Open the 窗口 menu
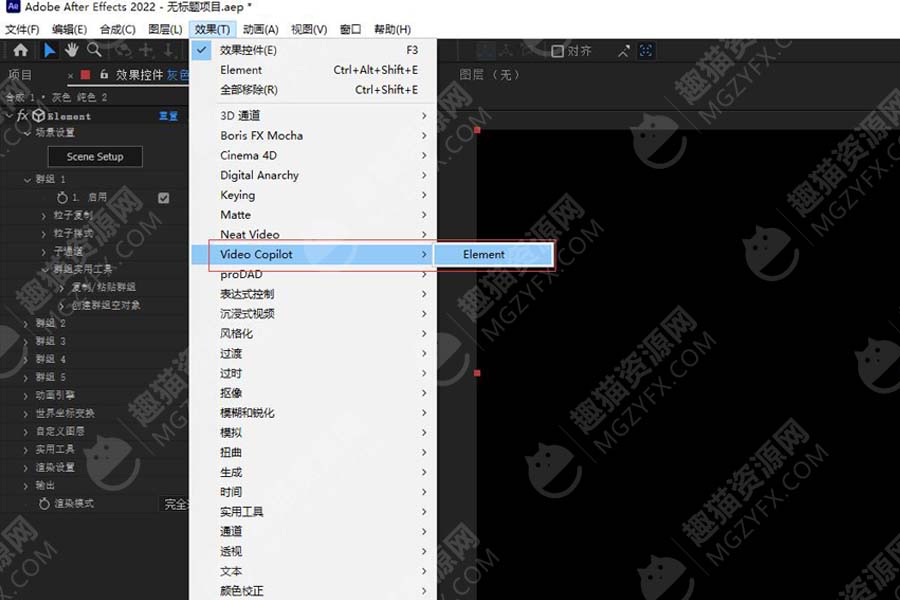900x600 pixels. click(350, 29)
